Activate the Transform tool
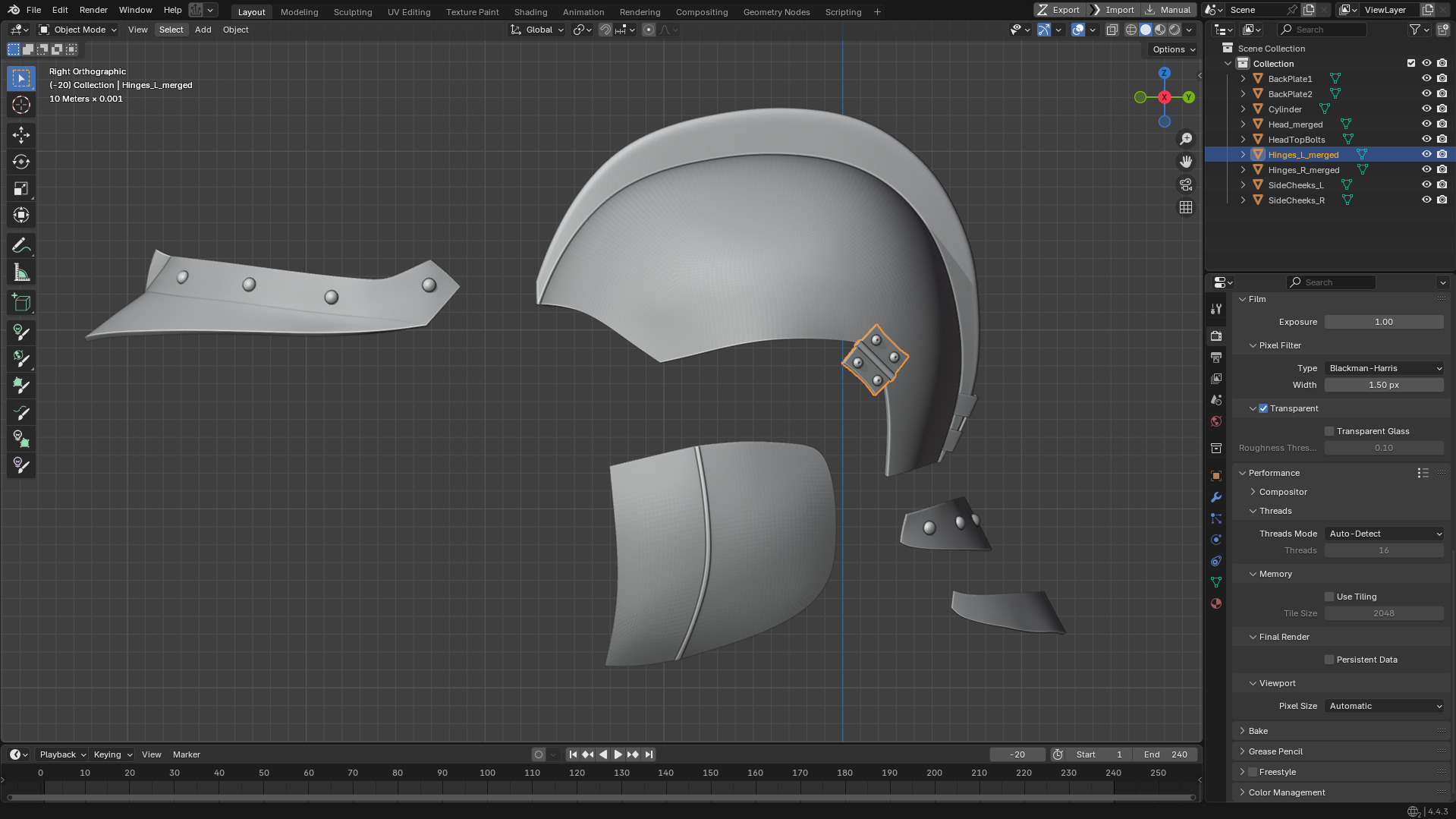 tap(21, 215)
